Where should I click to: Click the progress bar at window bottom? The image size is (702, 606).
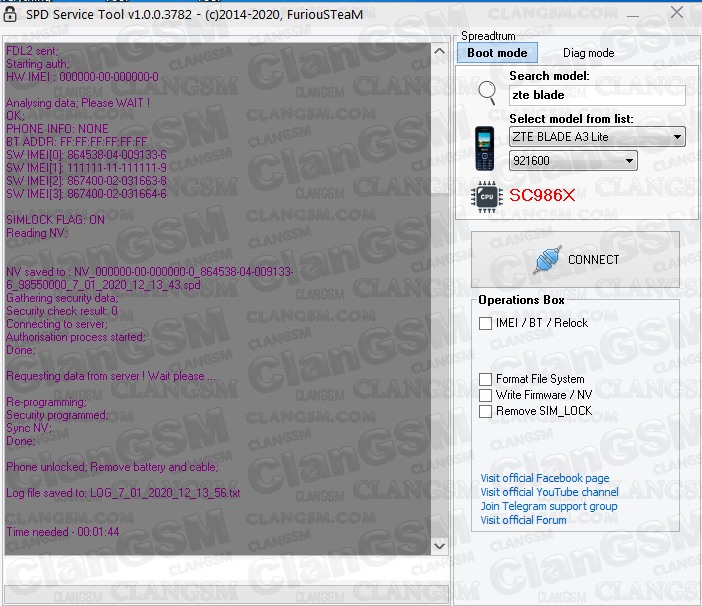pos(227,592)
